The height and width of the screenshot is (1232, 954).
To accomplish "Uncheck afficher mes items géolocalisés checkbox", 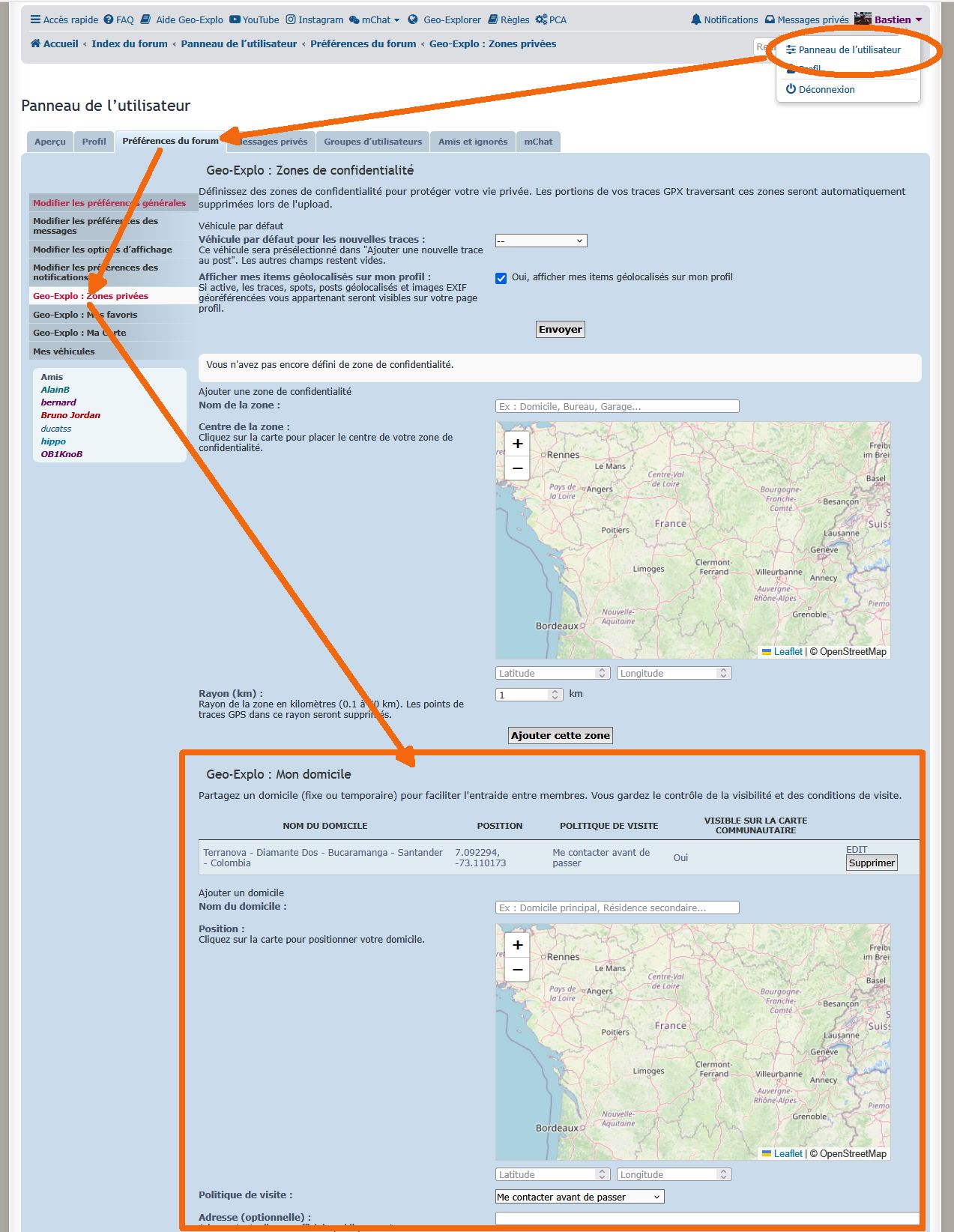I will [501, 278].
